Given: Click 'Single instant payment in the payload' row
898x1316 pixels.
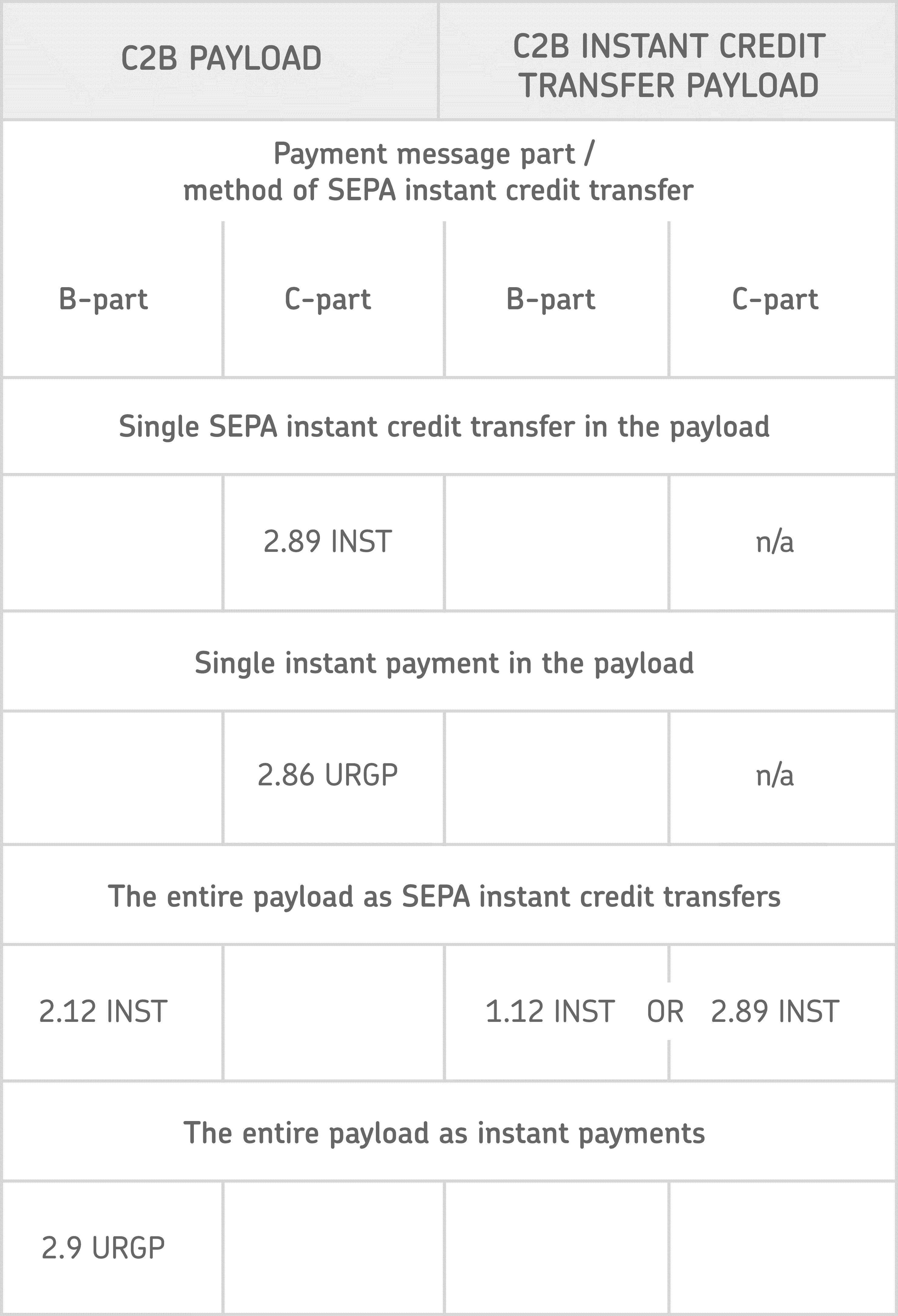Looking at the screenshot, I should pyautogui.click(x=444, y=663).
